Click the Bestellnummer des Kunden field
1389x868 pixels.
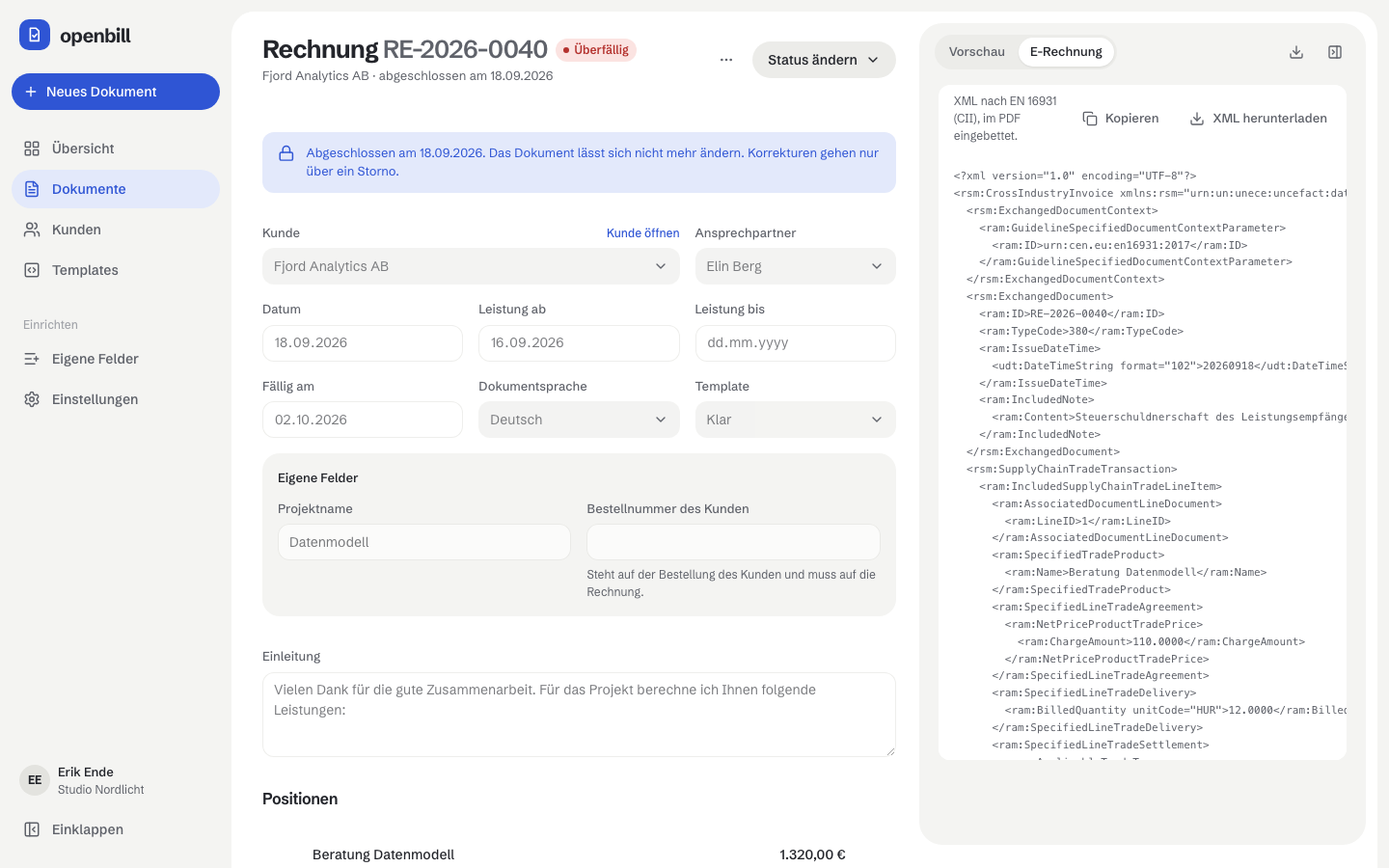tap(733, 542)
